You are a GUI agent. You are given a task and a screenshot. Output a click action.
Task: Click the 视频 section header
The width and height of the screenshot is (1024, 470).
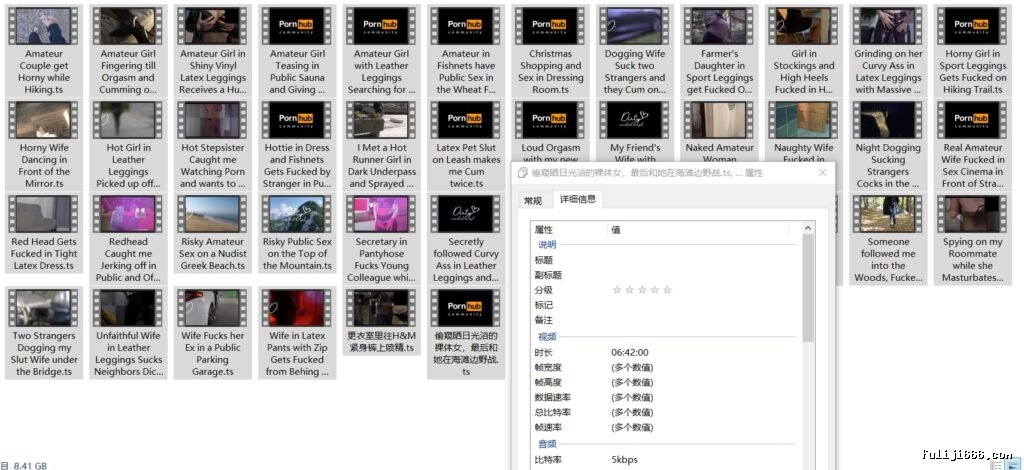(x=547, y=337)
